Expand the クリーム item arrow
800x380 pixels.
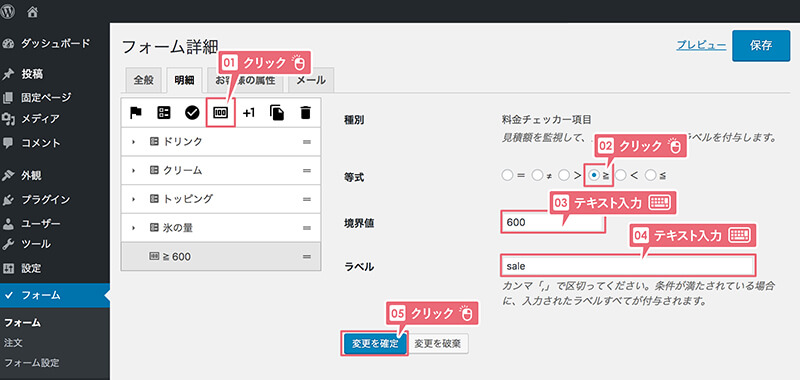pos(133,170)
